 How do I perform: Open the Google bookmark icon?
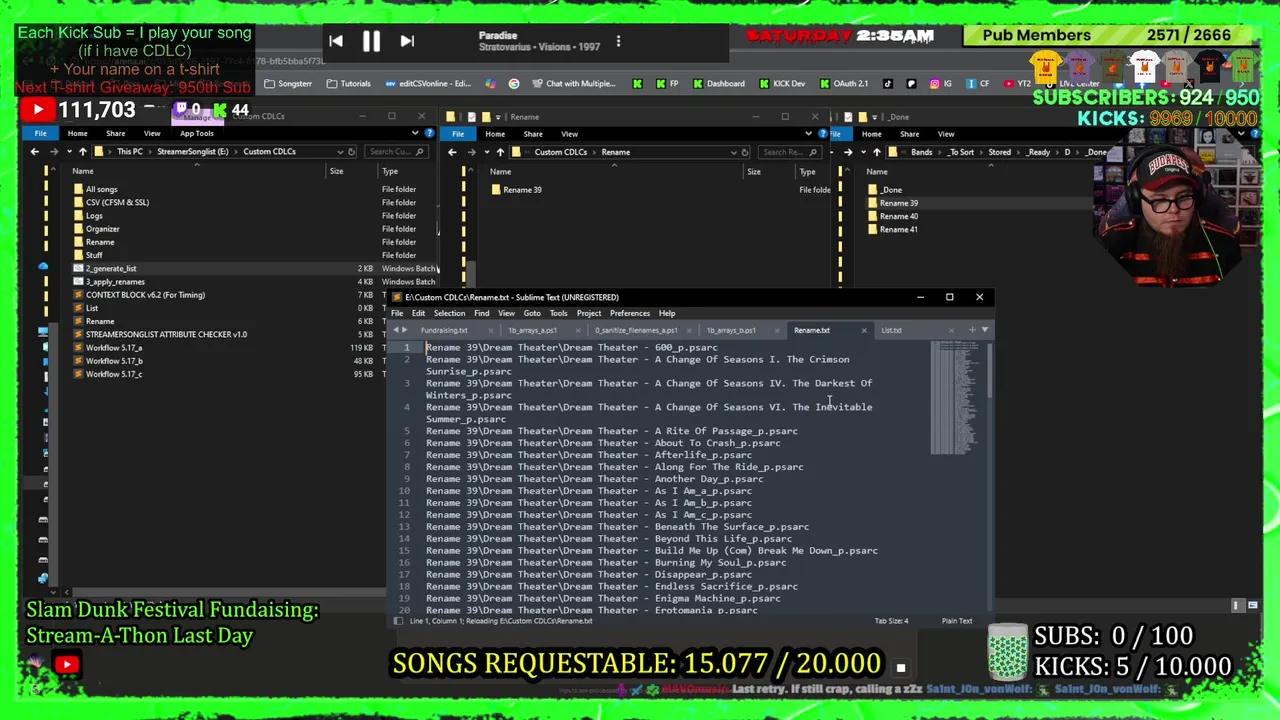pyautogui.click(x=514, y=83)
